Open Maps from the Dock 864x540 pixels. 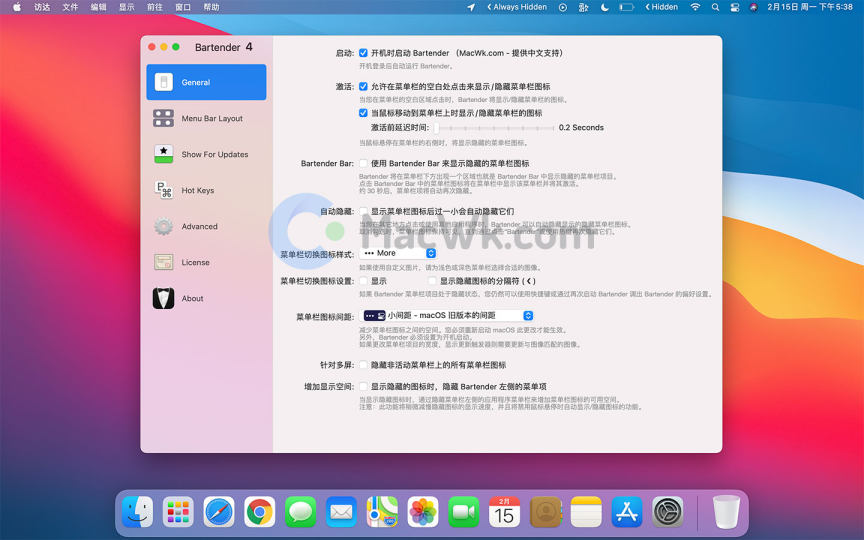pyautogui.click(x=382, y=512)
